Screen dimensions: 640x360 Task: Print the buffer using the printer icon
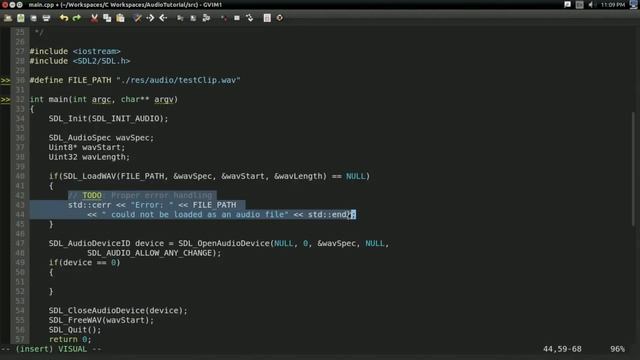47,18
